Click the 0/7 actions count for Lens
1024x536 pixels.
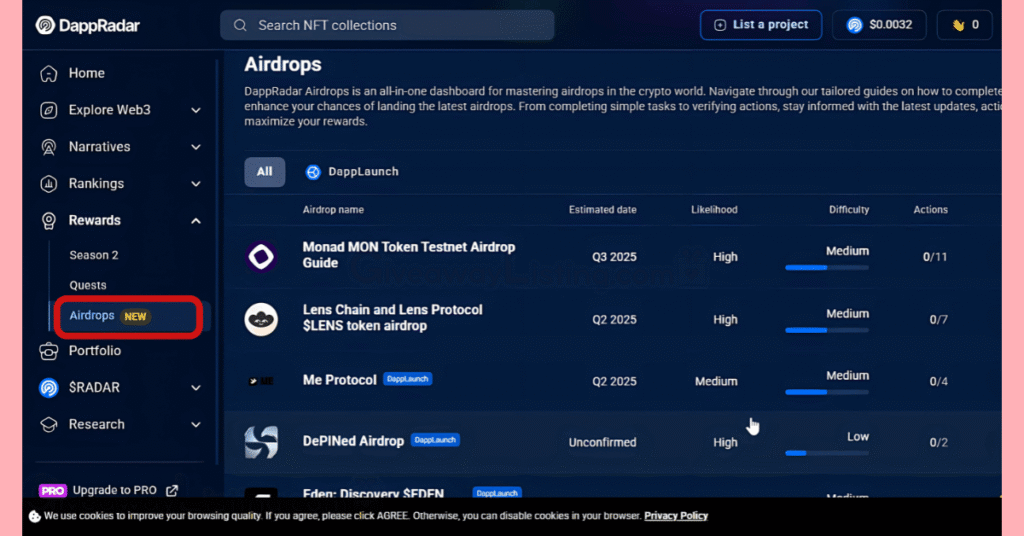938,320
